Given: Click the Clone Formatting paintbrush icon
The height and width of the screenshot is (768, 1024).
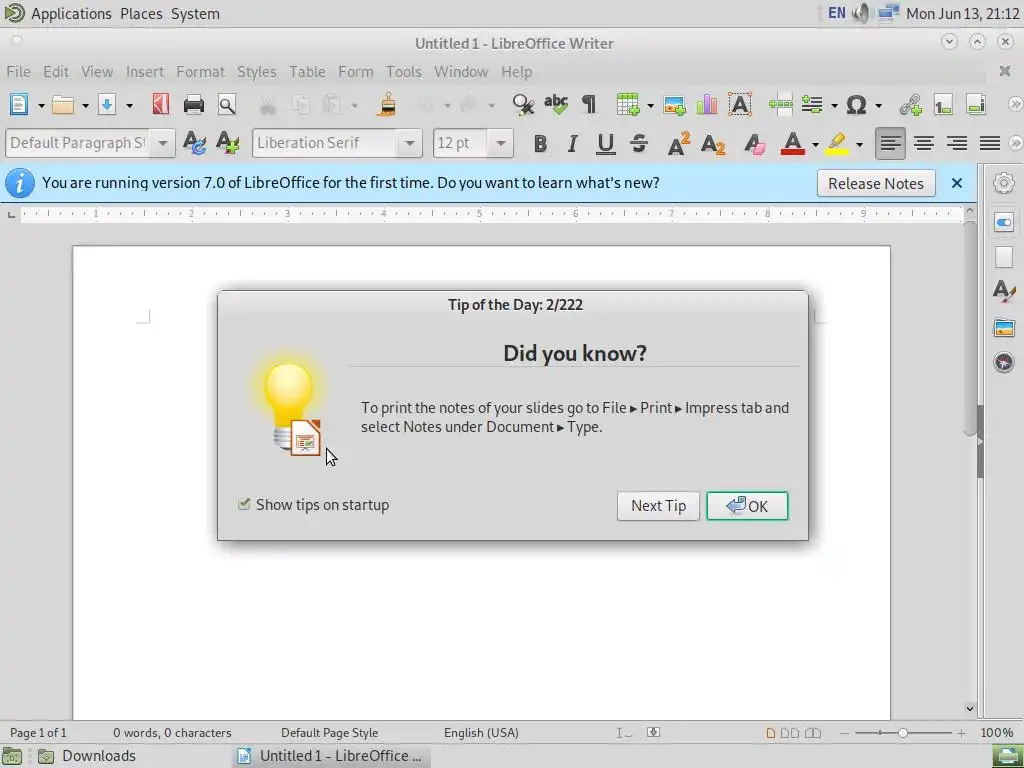Looking at the screenshot, I should [387, 104].
